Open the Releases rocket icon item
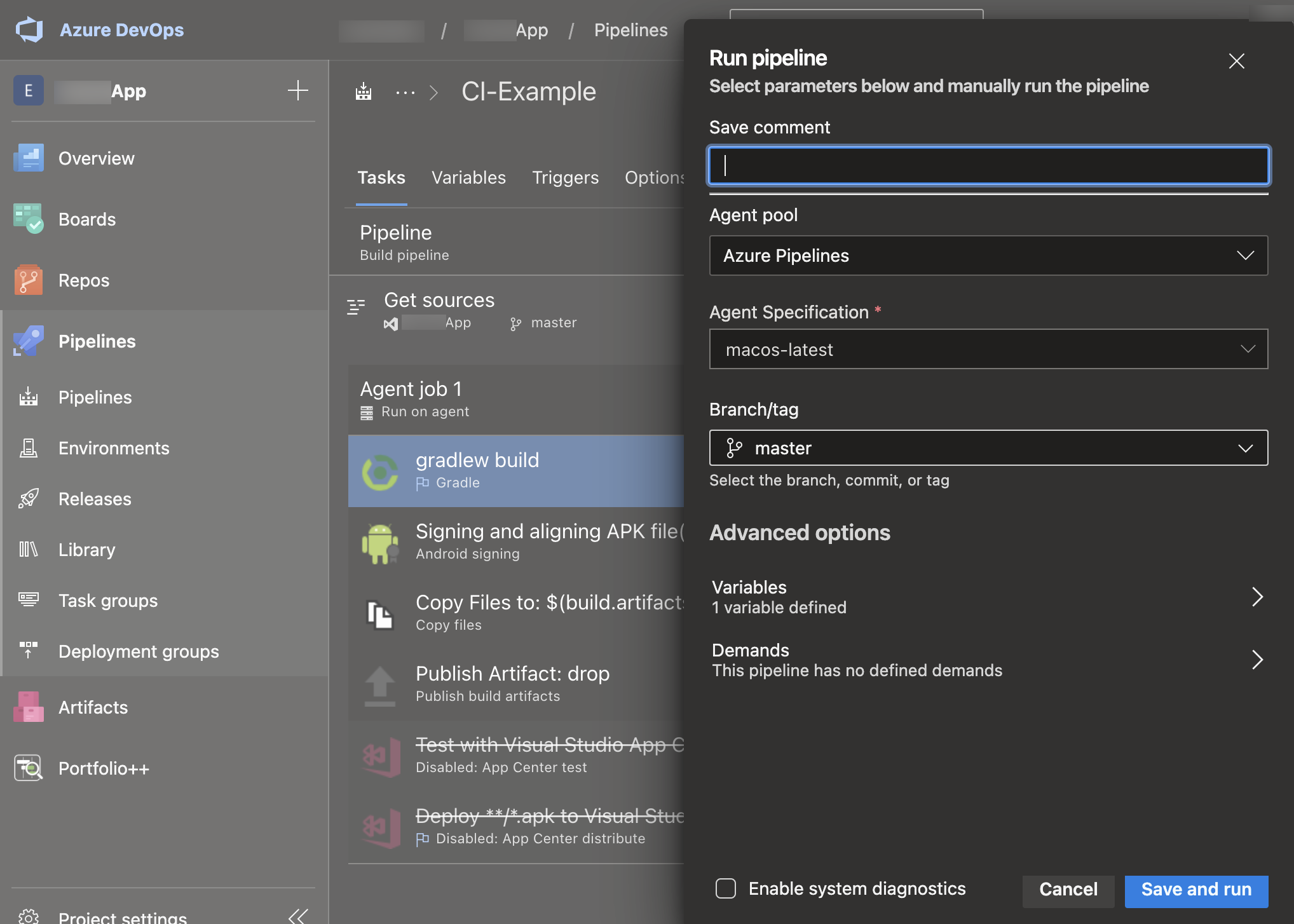The image size is (1294, 924). (29, 499)
